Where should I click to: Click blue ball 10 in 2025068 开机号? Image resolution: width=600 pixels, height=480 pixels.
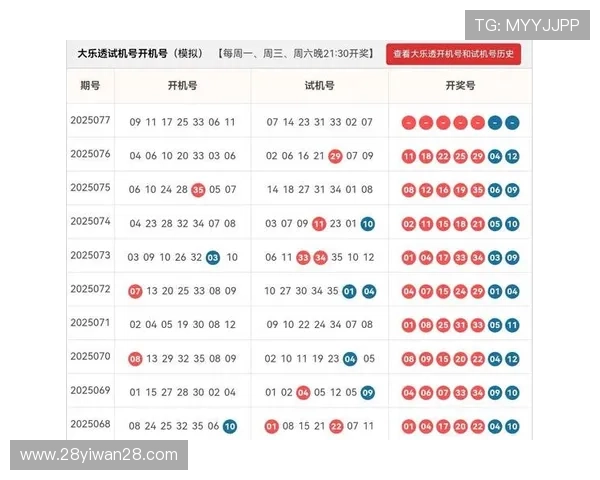click(x=230, y=426)
